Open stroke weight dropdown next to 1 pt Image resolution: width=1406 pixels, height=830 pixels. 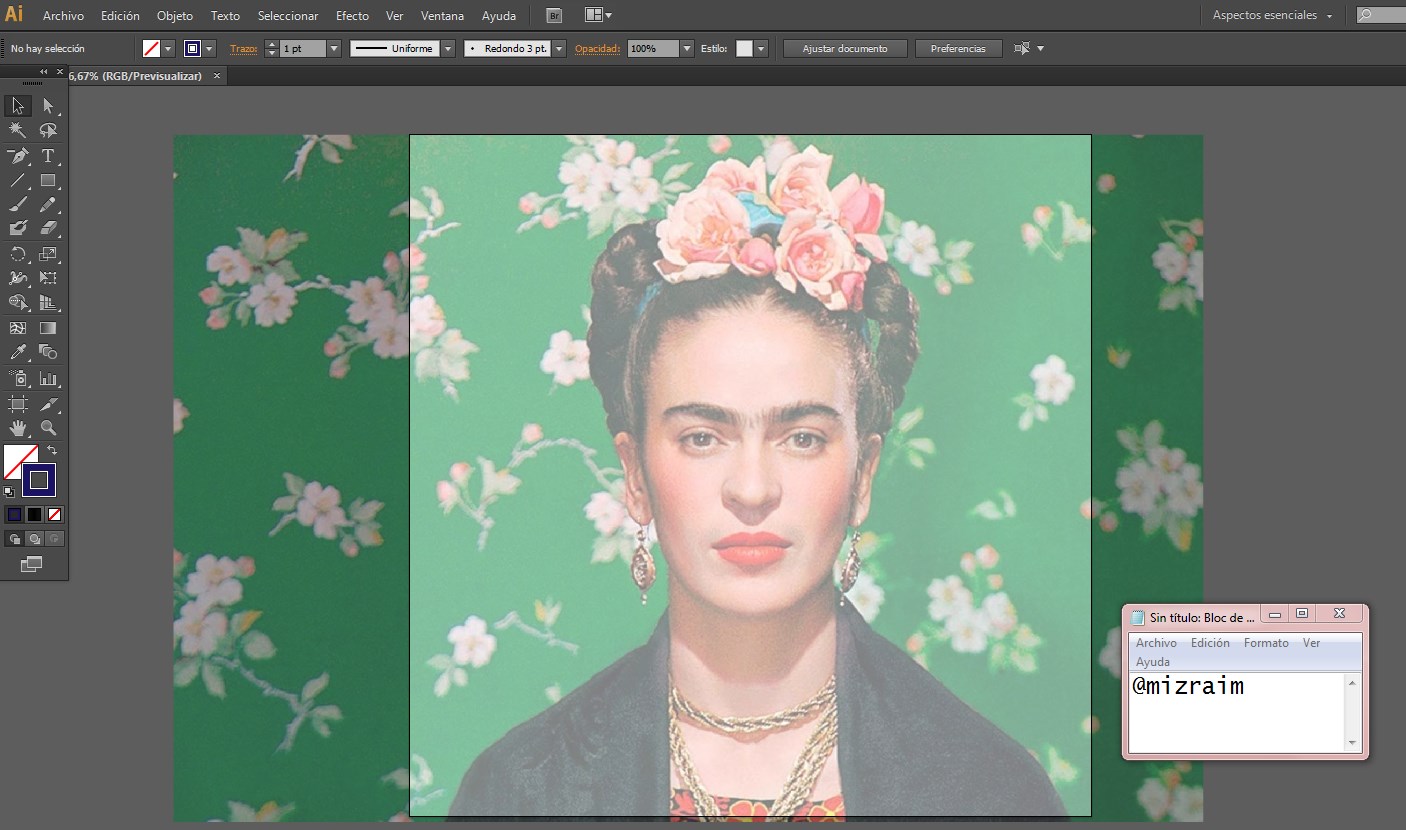click(334, 48)
